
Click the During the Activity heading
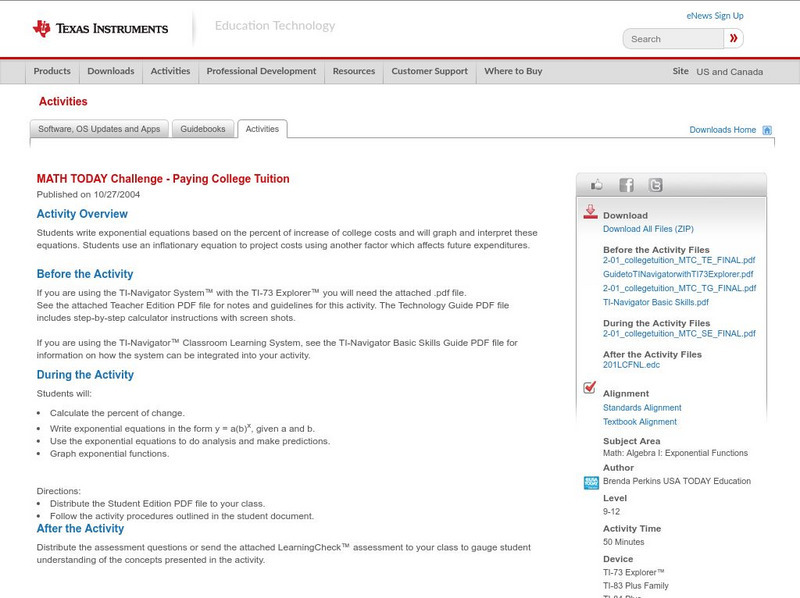tap(85, 375)
